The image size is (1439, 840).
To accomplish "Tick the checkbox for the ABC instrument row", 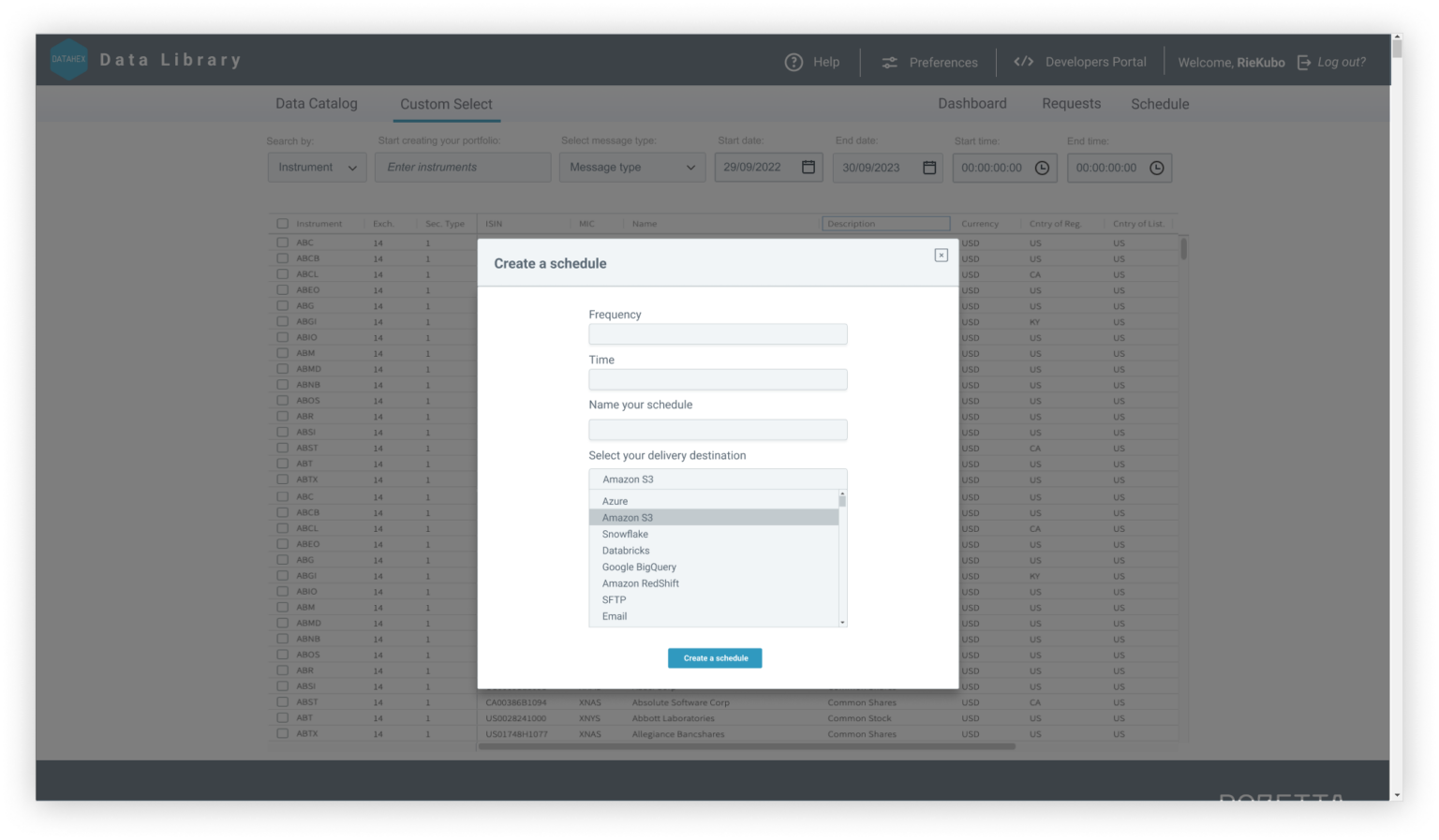I will pos(282,243).
